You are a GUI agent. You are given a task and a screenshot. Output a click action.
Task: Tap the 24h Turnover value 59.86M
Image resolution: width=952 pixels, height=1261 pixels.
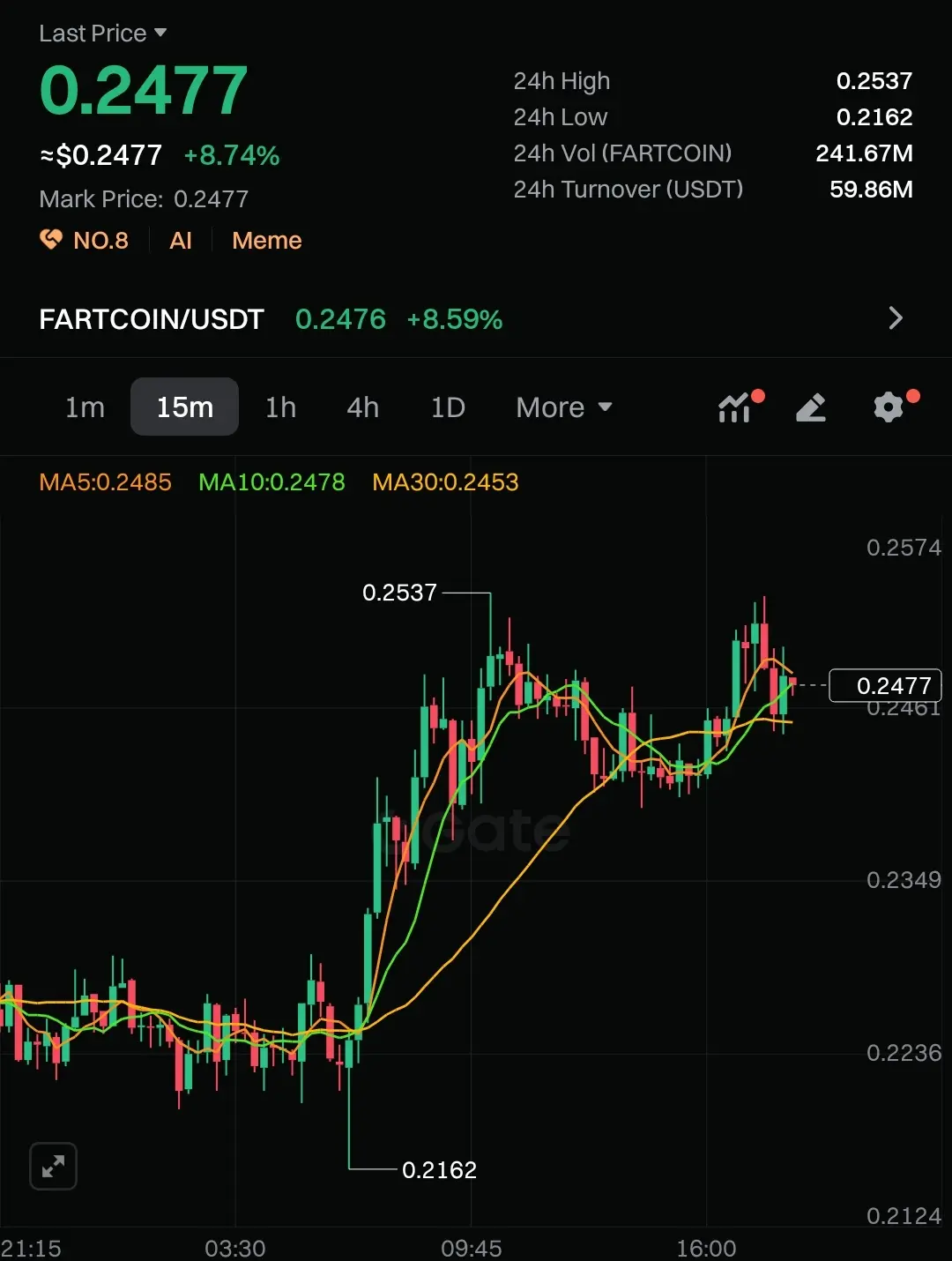871,190
